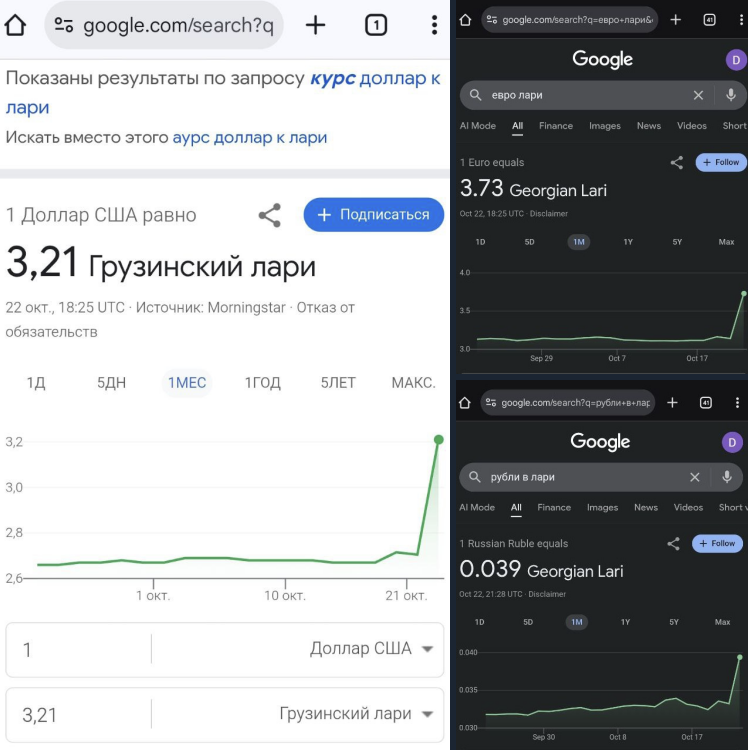Select 5Y range on Euro chart
748x750 pixels.
pyautogui.click(x=677, y=242)
